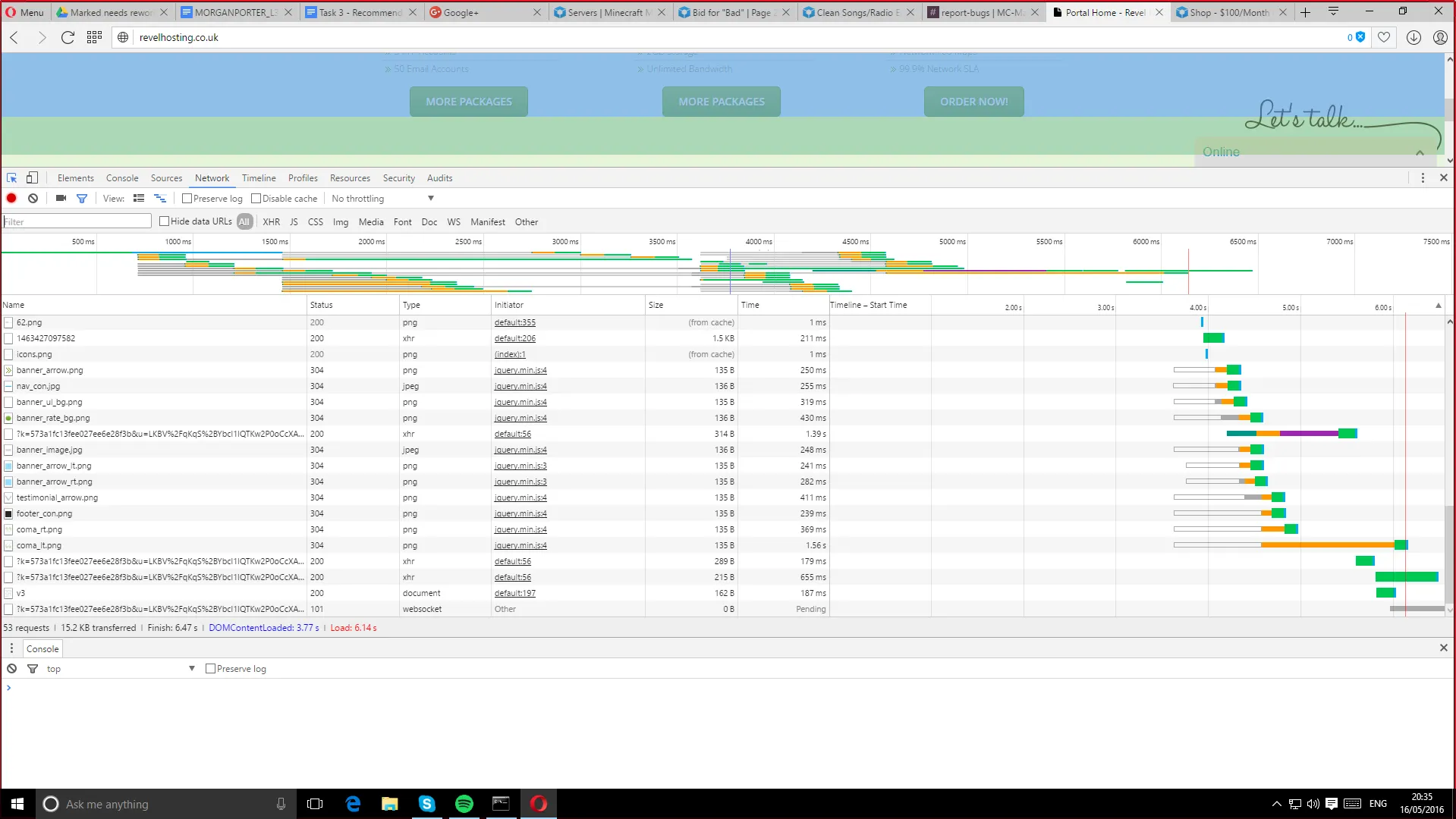Switch to large request rows view
Screen dimensions: 1456x819
[x=139, y=198]
